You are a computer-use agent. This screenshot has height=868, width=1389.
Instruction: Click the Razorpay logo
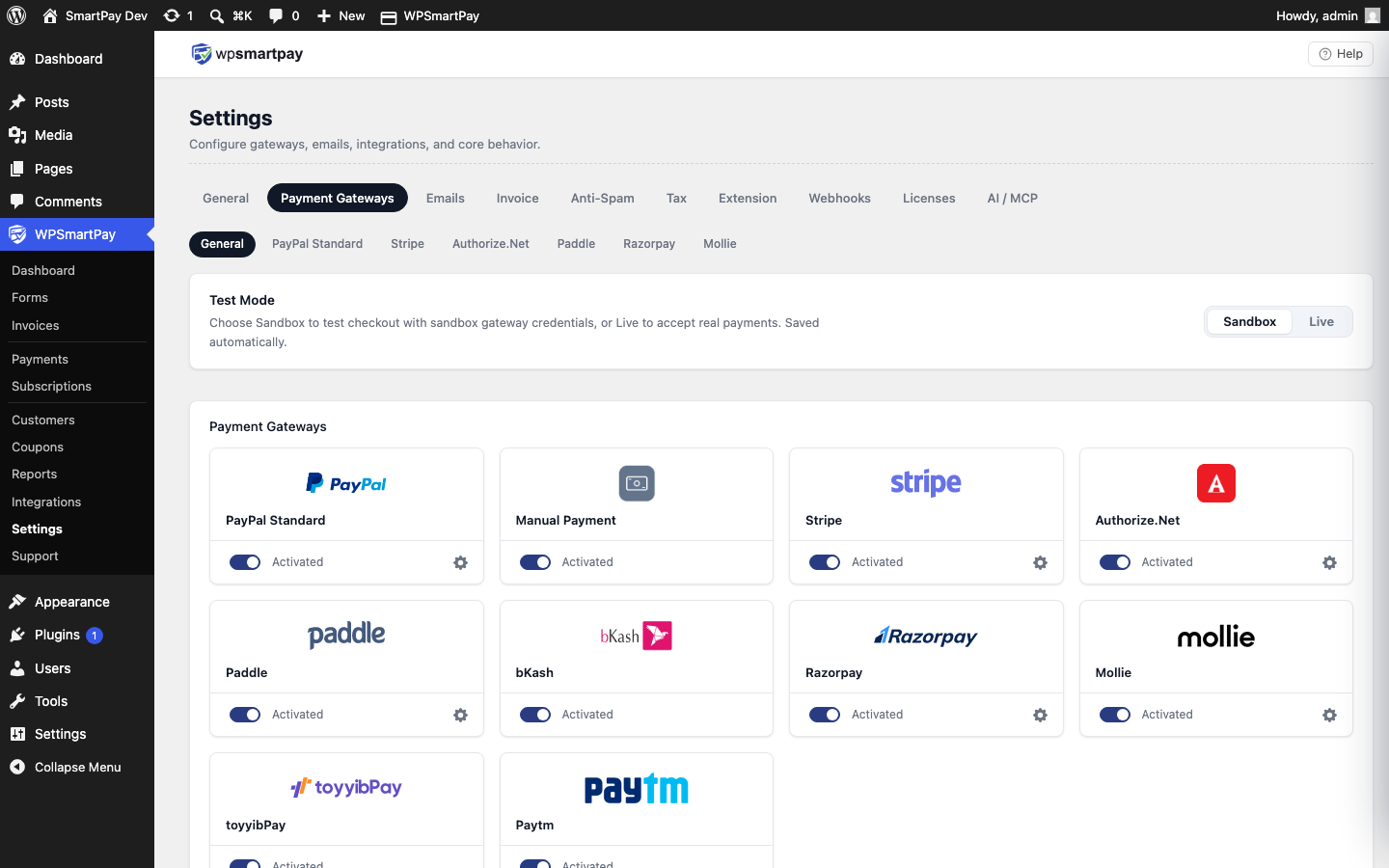[x=926, y=636]
